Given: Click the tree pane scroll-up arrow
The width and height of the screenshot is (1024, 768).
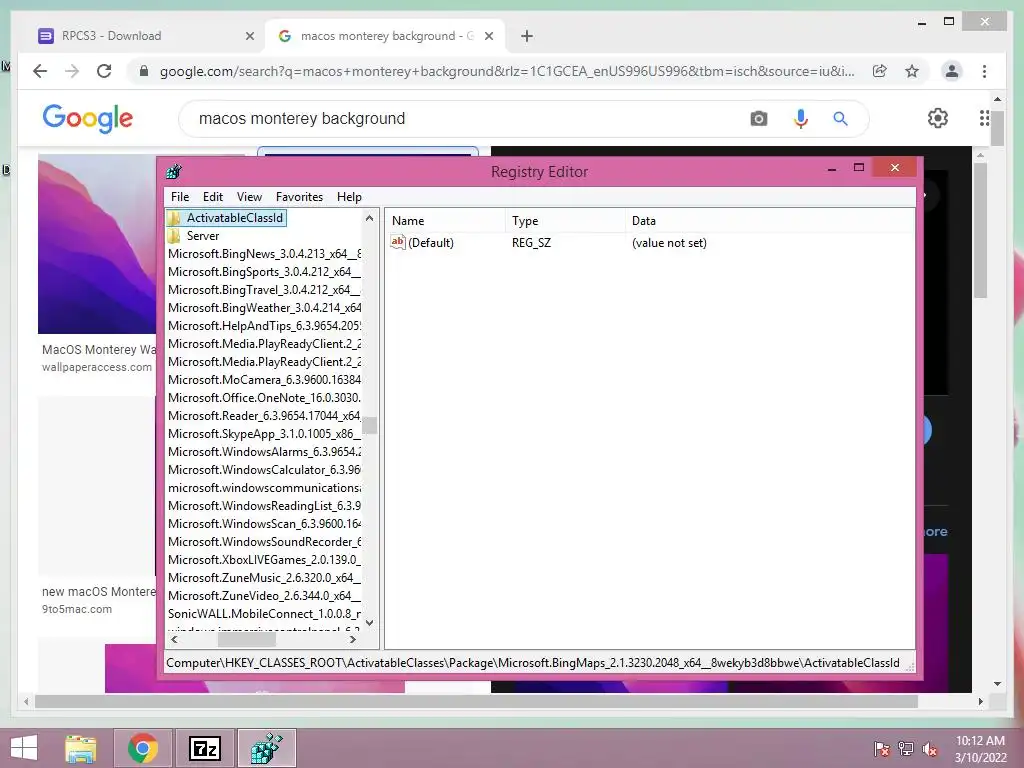Looking at the screenshot, I should point(370,218).
